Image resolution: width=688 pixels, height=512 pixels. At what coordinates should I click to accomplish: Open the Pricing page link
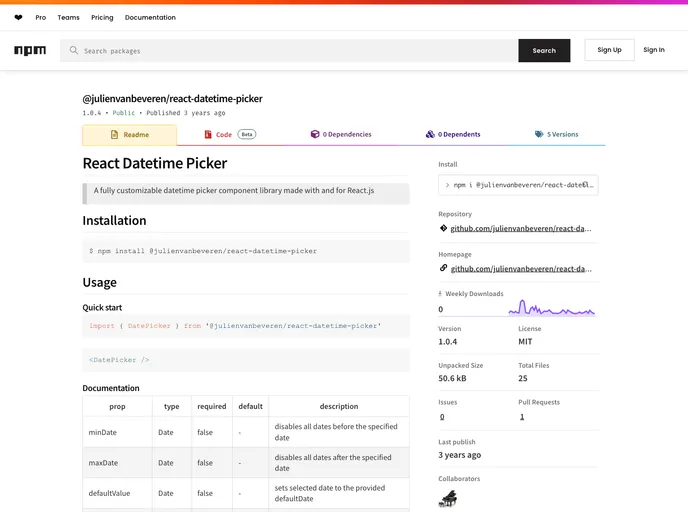pos(102,18)
